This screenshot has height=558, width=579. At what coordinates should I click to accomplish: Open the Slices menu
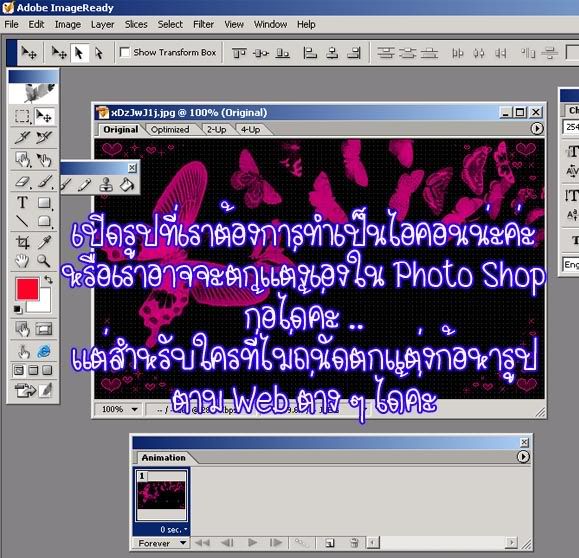pyautogui.click(x=136, y=24)
